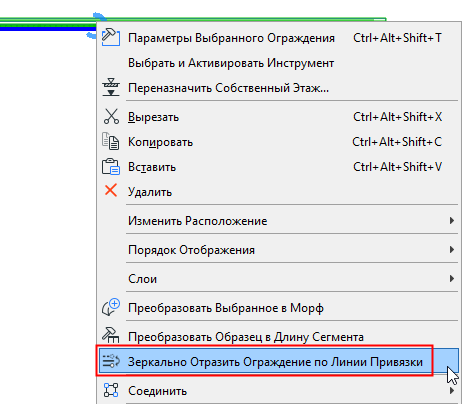
Task: Click the Ctrl+Alt+Shift+C shortcut text
Action: tap(397, 142)
